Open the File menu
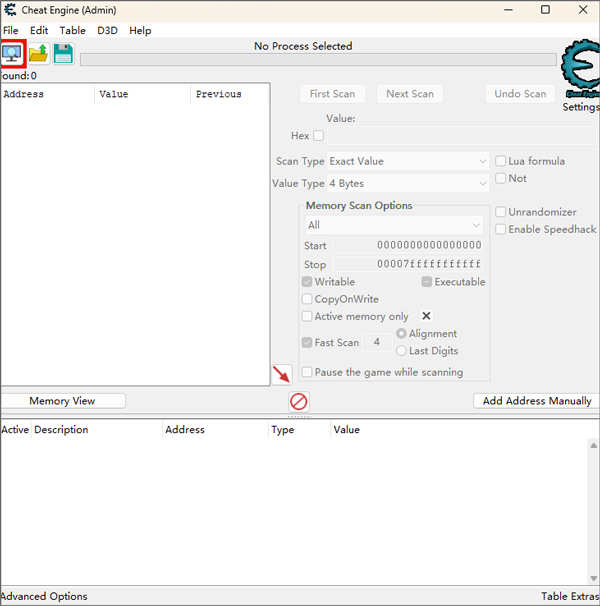This screenshot has height=606, width=600. [10, 31]
